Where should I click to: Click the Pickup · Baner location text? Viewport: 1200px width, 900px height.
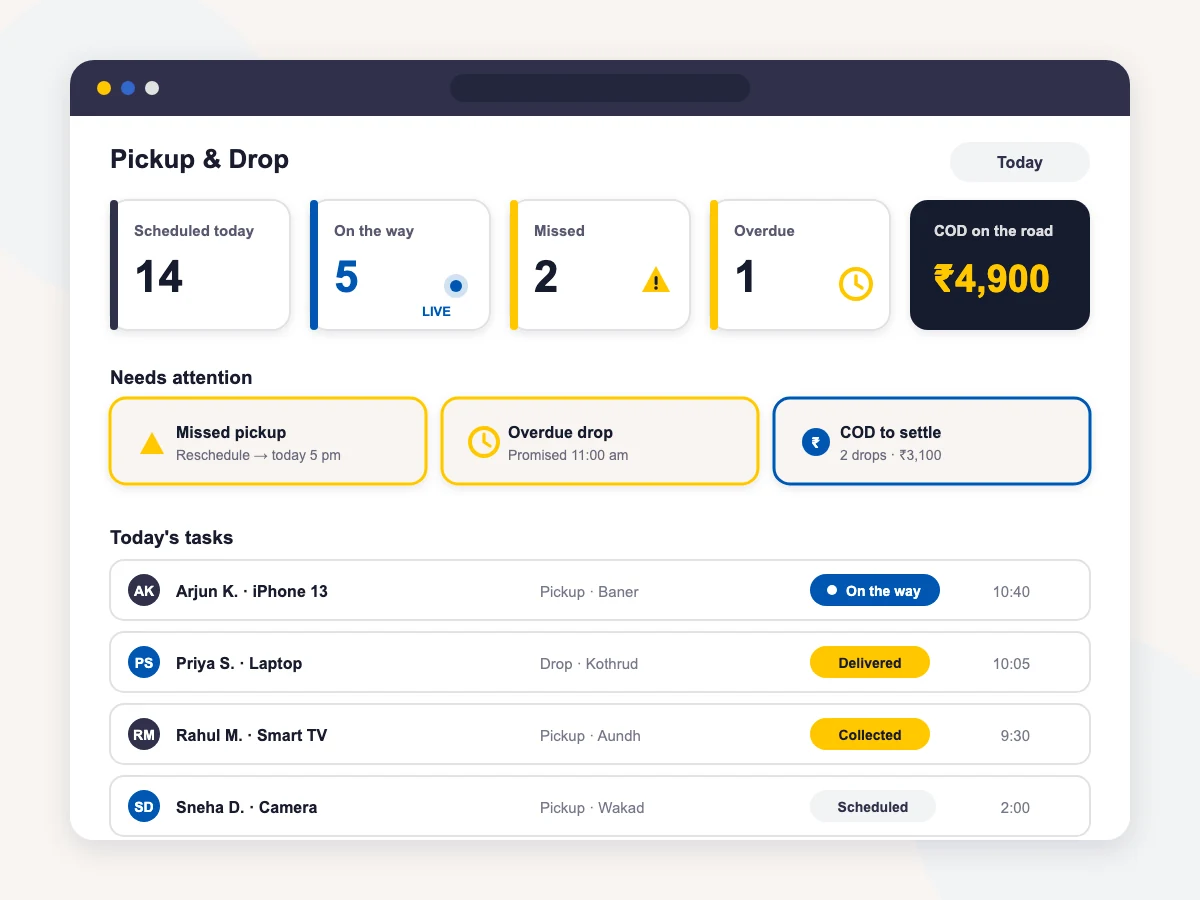tap(589, 592)
